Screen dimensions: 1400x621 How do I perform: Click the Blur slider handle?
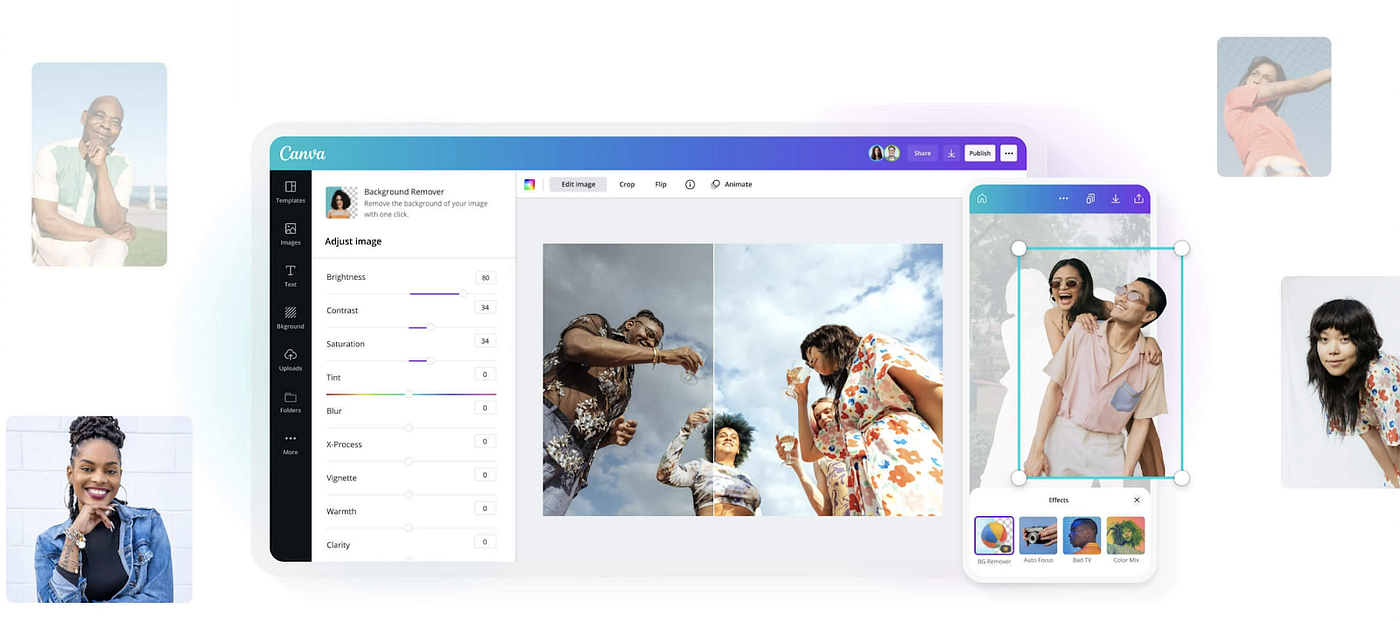[409, 427]
